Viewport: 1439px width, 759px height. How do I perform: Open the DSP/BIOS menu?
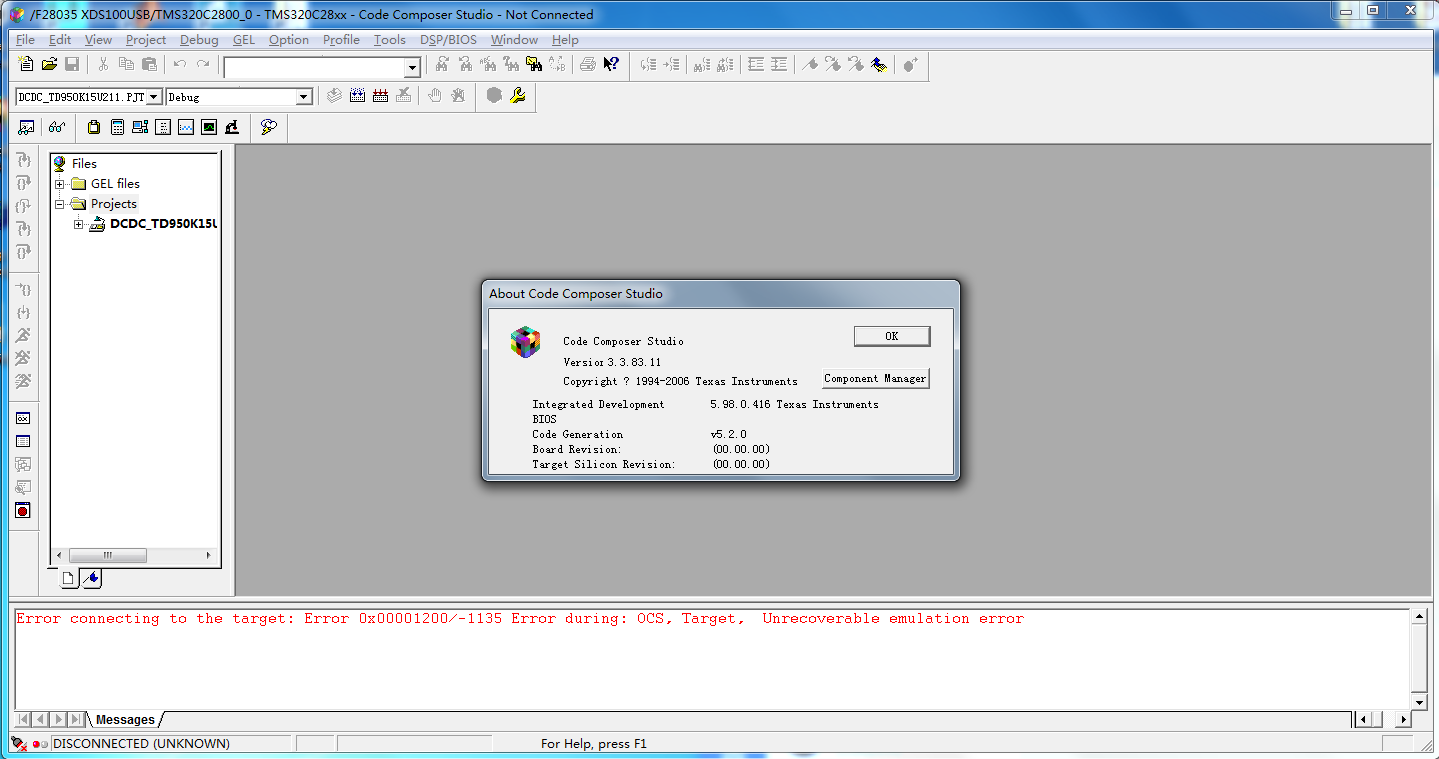click(448, 40)
